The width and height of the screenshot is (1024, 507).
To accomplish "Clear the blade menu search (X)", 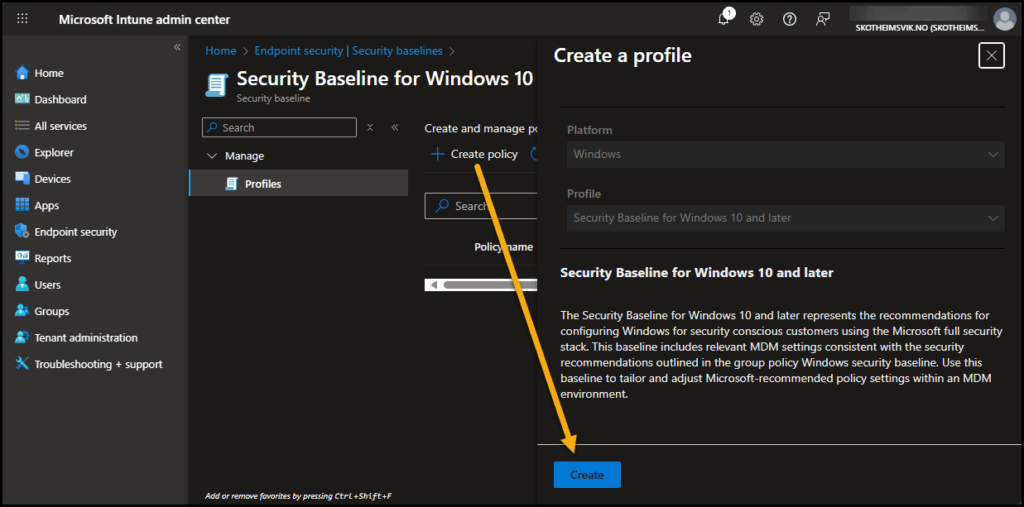I will [x=370, y=127].
